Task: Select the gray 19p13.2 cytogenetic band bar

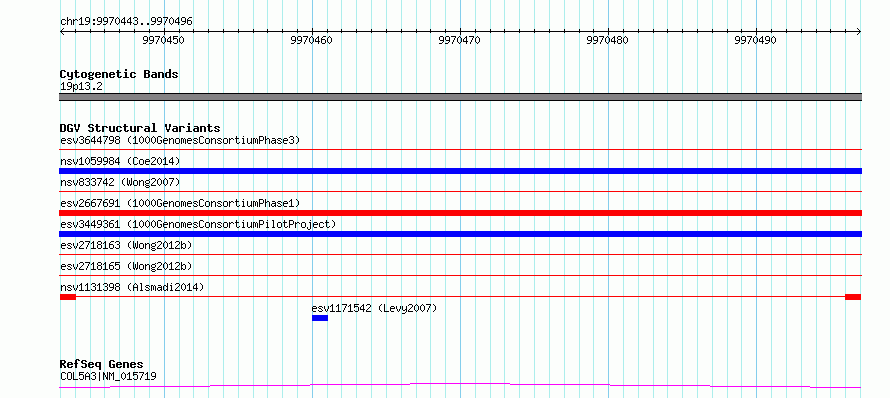Action: pyautogui.click(x=460, y=97)
